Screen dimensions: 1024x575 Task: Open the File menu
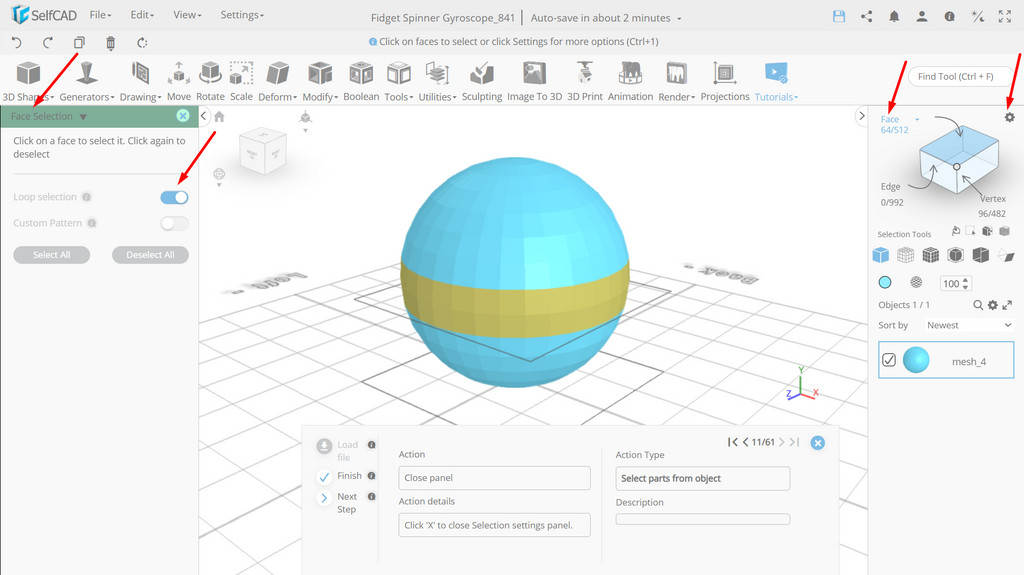(x=101, y=14)
